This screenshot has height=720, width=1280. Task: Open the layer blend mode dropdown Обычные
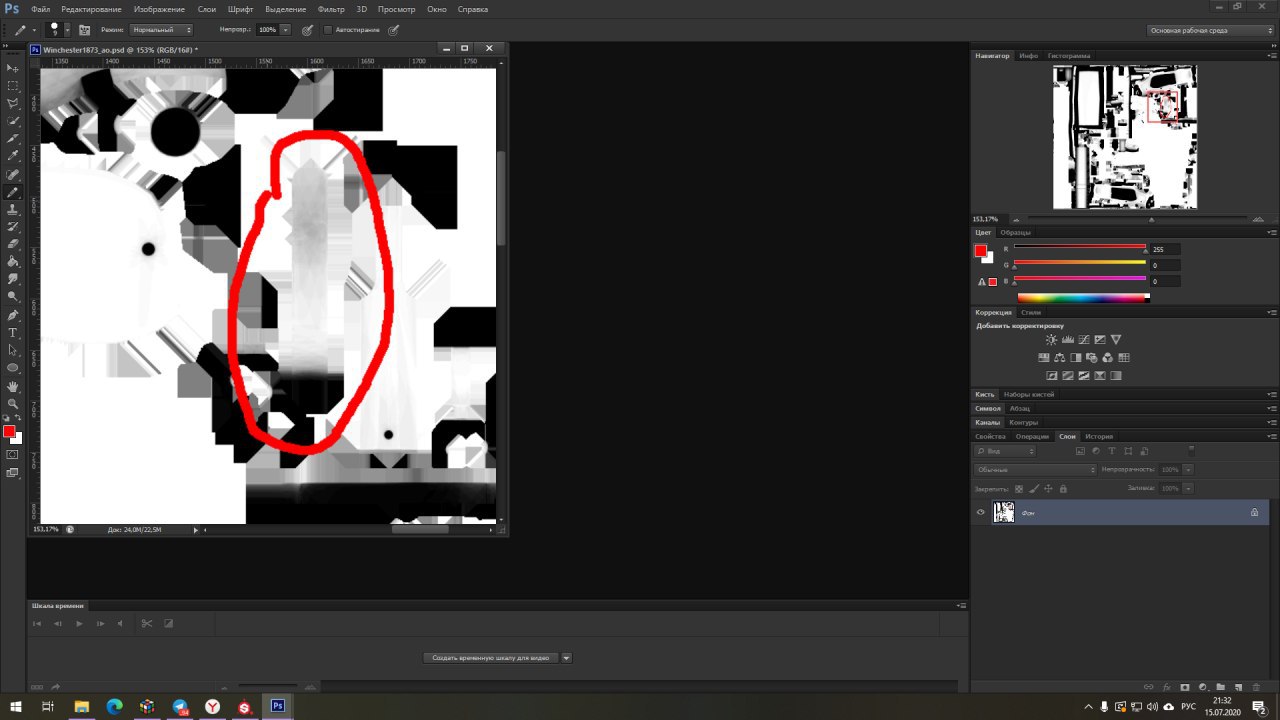tap(1036, 469)
